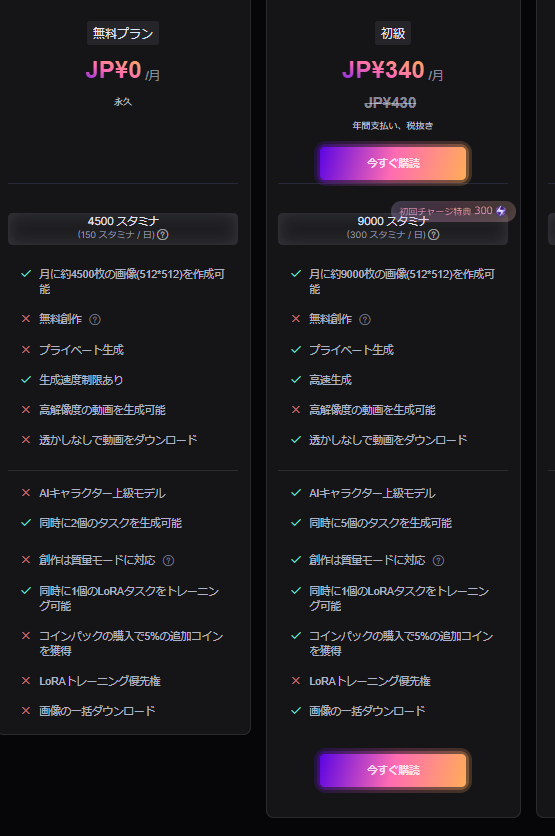Click the bottom 今すぐ購読 button
This screenshot has width=555, height=836.
(393, 770)
